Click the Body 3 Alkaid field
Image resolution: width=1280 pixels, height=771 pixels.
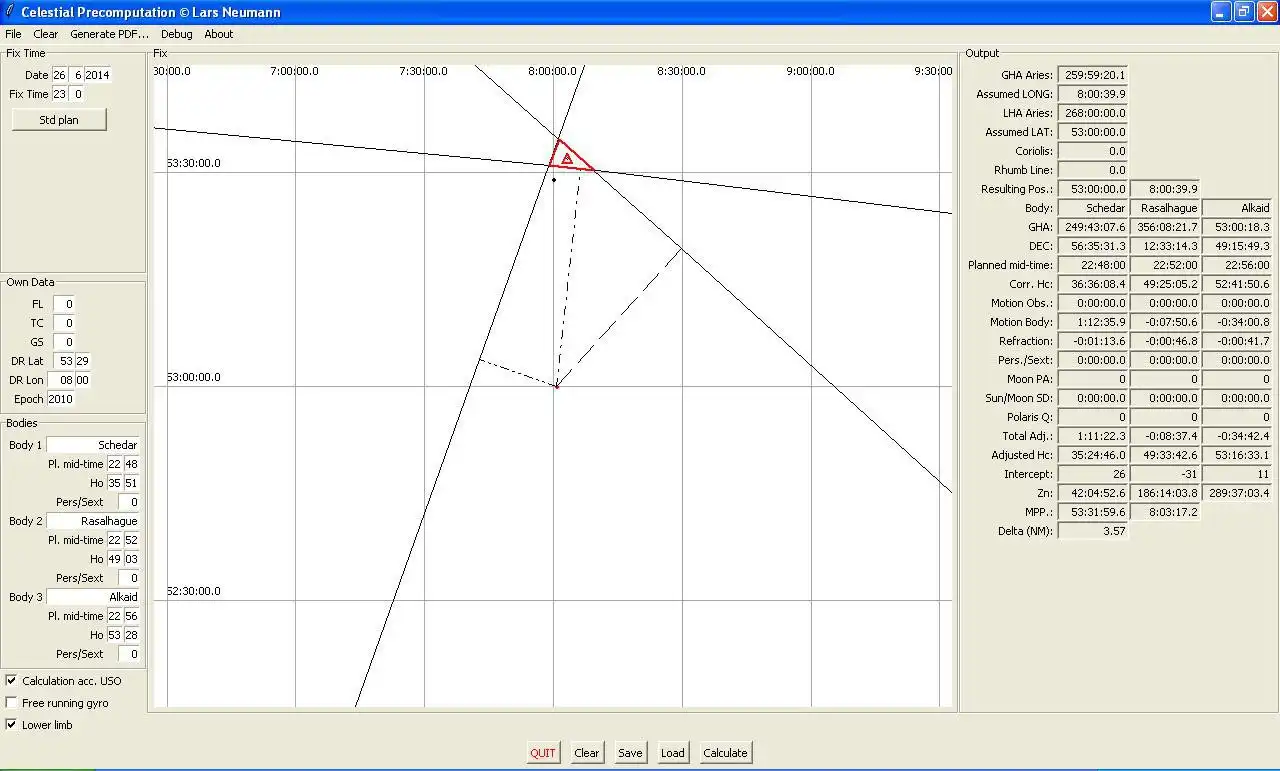click(x=93, y=597)
